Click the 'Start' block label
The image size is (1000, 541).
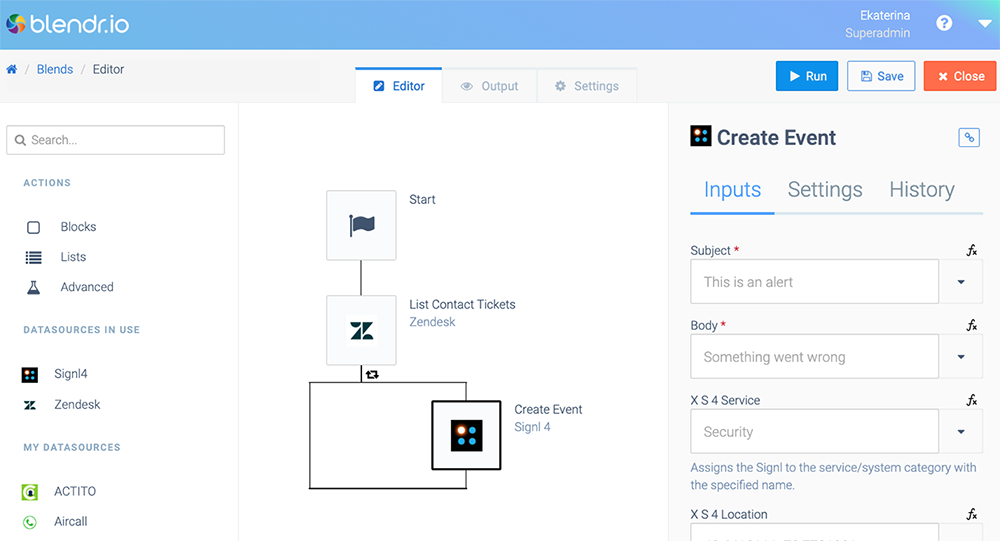(422, 199)
